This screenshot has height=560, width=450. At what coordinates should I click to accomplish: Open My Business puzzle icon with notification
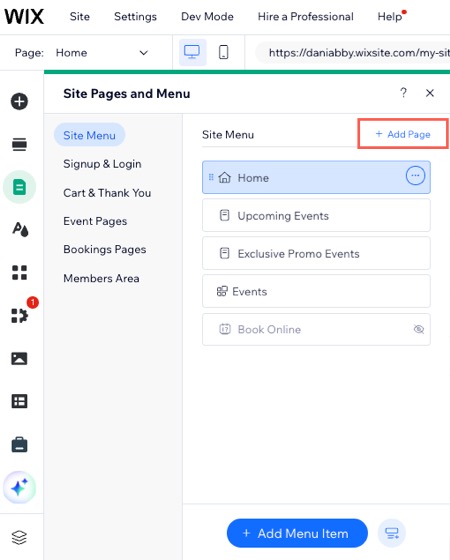(20, 315)
